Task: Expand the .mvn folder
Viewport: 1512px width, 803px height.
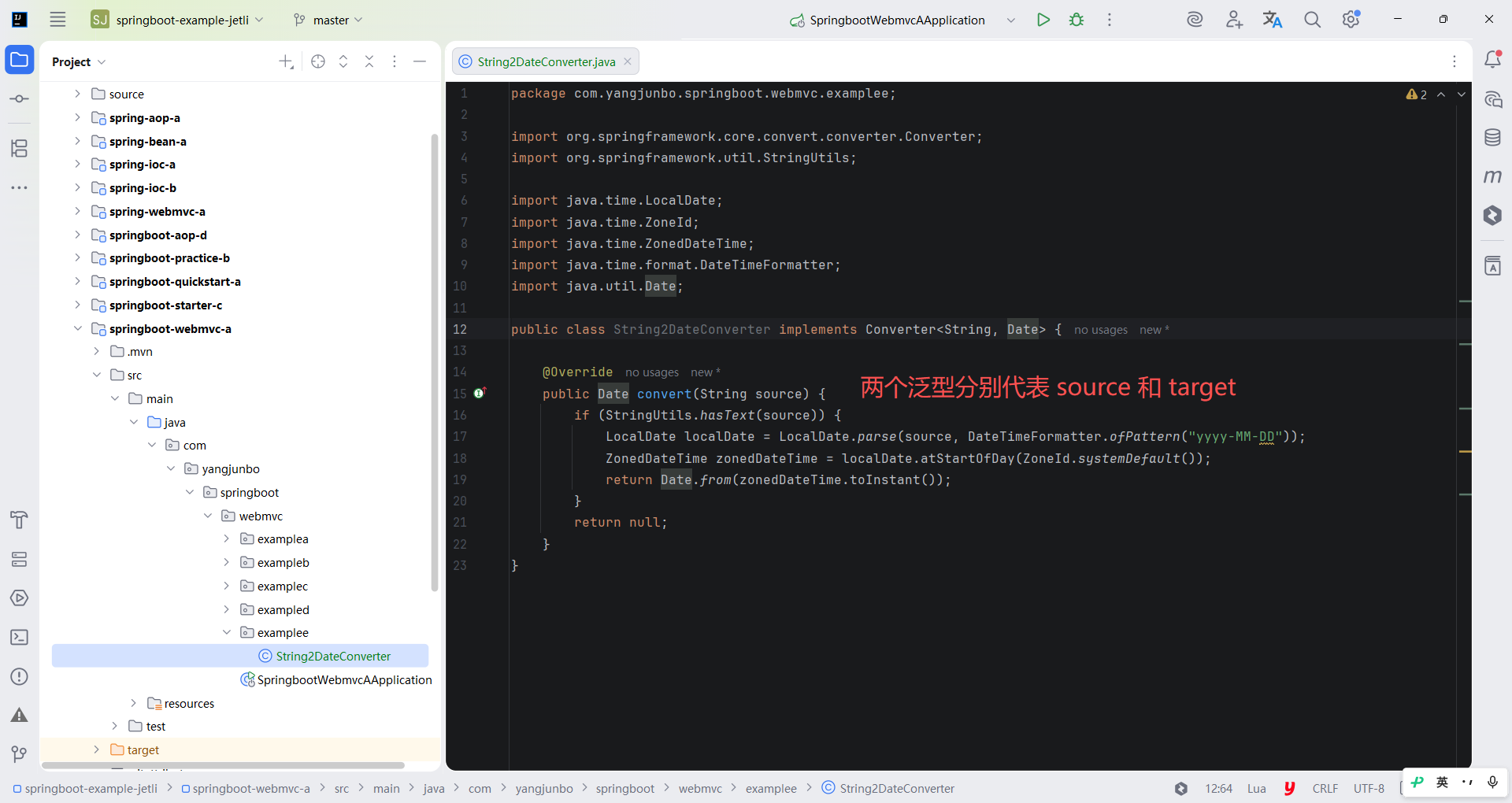Action: click(x=96, y=351)
